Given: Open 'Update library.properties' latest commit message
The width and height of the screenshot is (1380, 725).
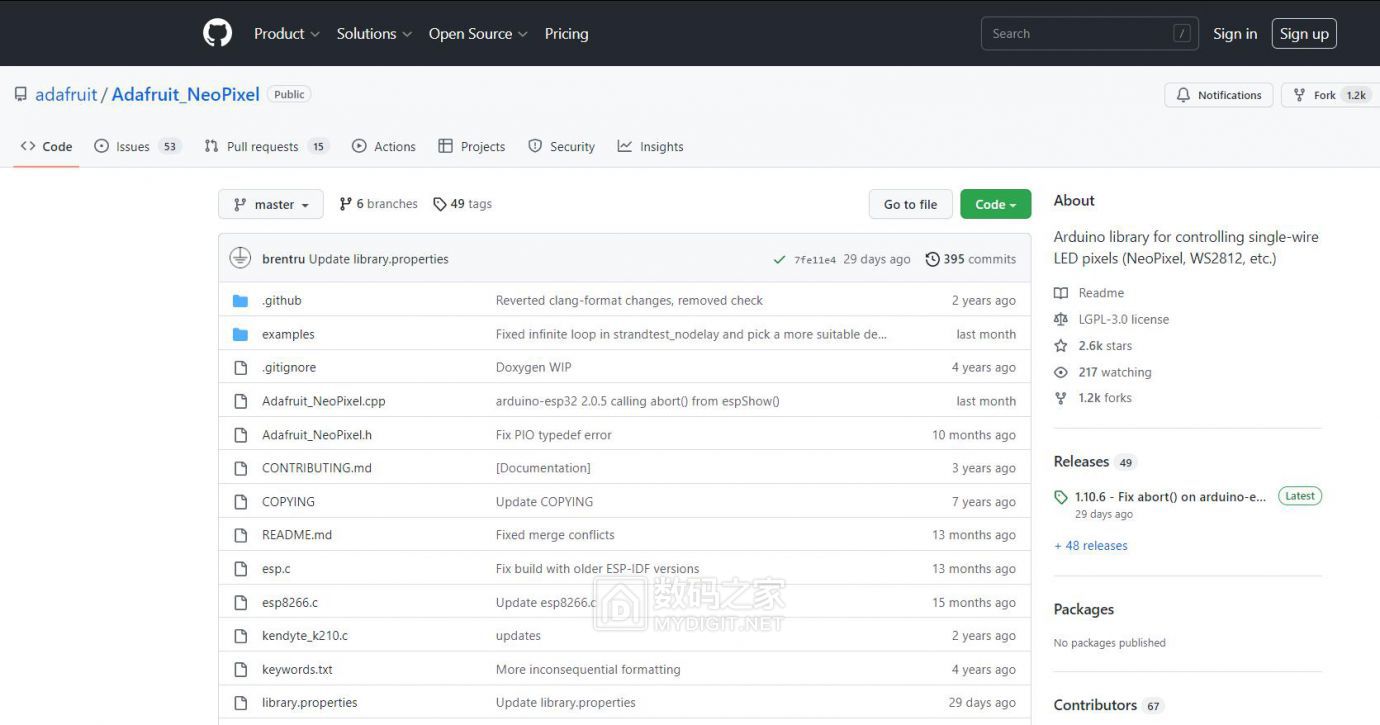Looking at the screenshot, I should pyautogui.click(x=378, y=259).
